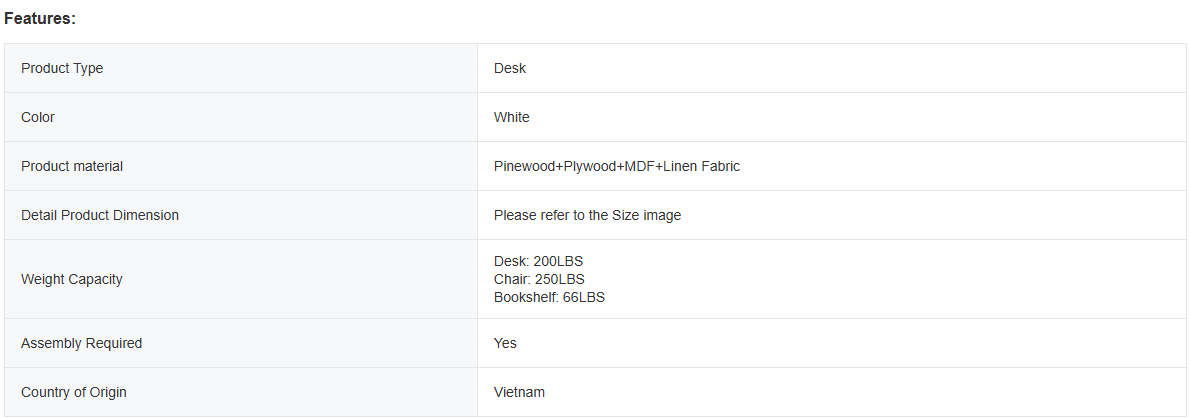Click the Desk product type value
The height and width of the screenshot is (418, 1191).
coord(510,68)
